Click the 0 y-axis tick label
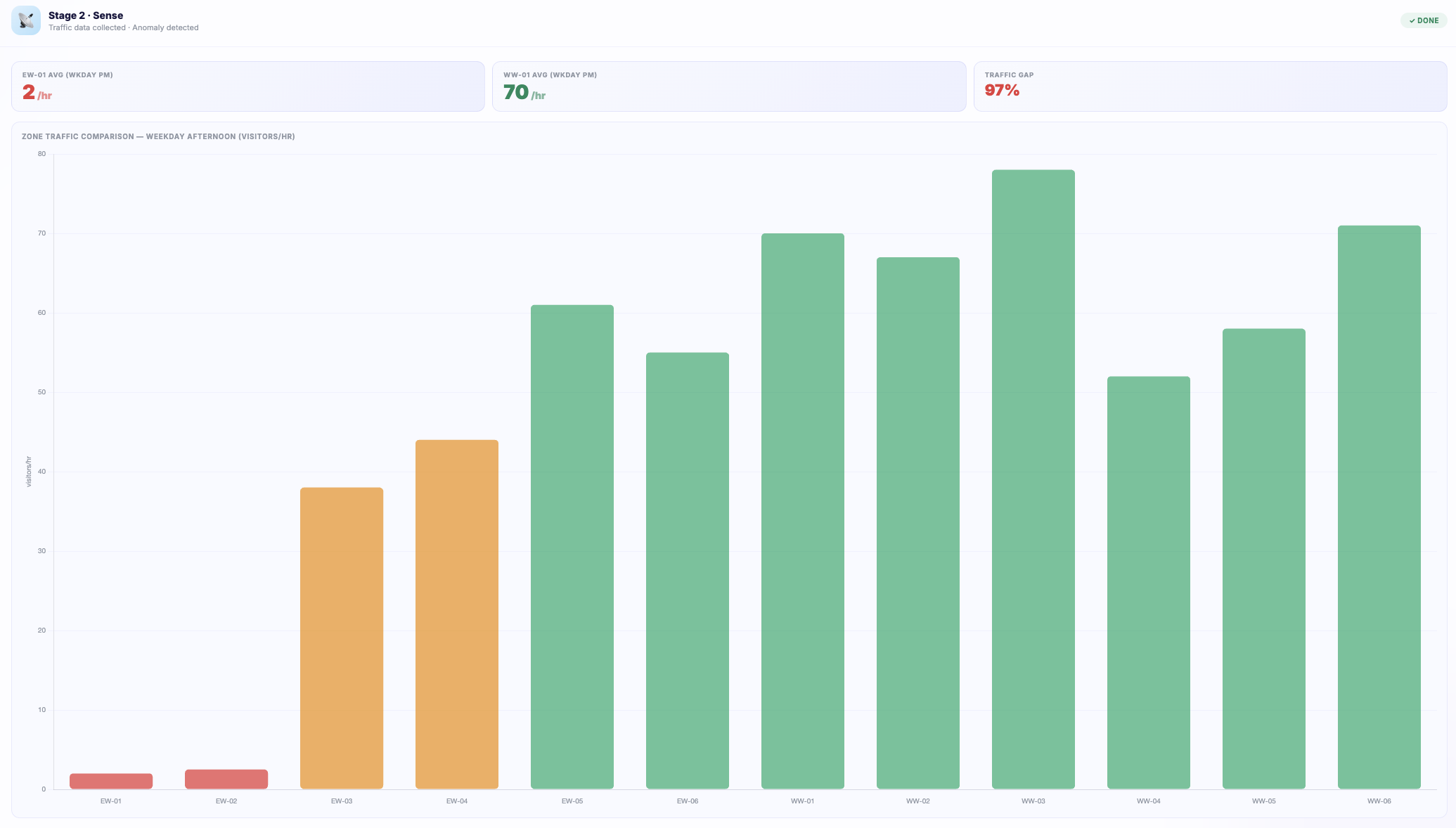The height and width of the screenshot is (828, 1456). (44, 789)
